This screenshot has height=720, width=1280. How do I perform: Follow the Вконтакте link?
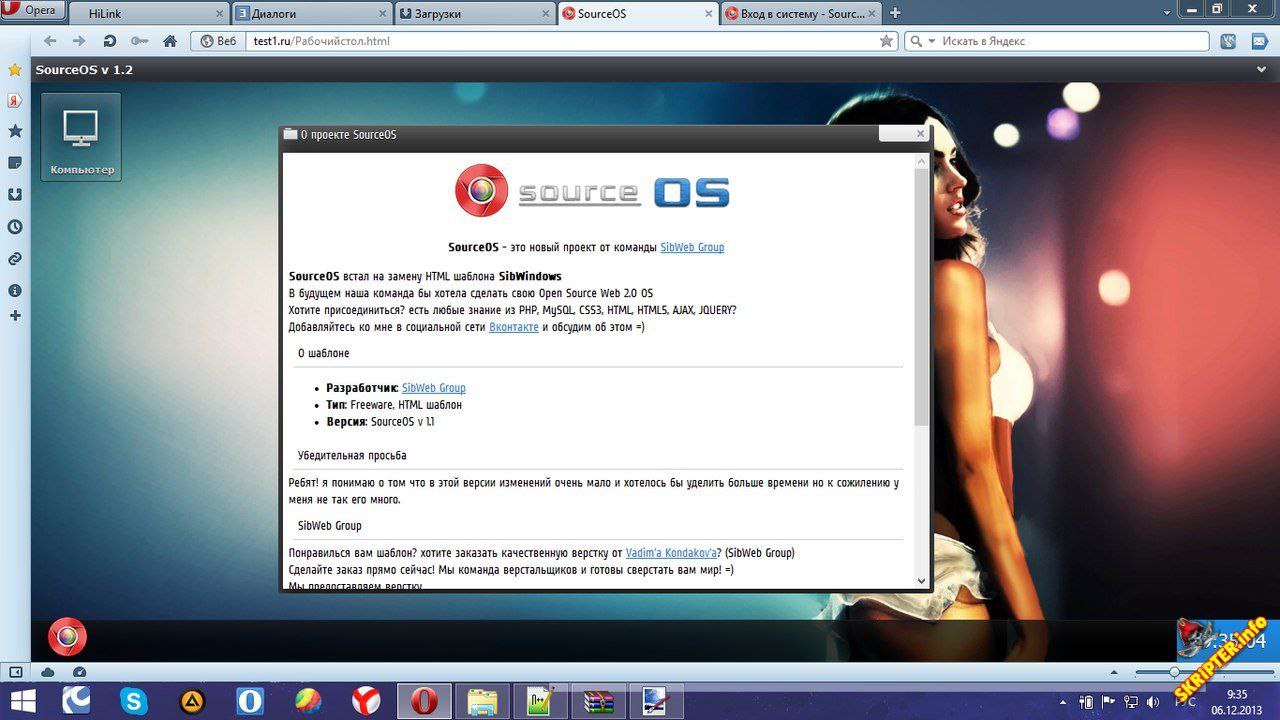pos(514,327)
